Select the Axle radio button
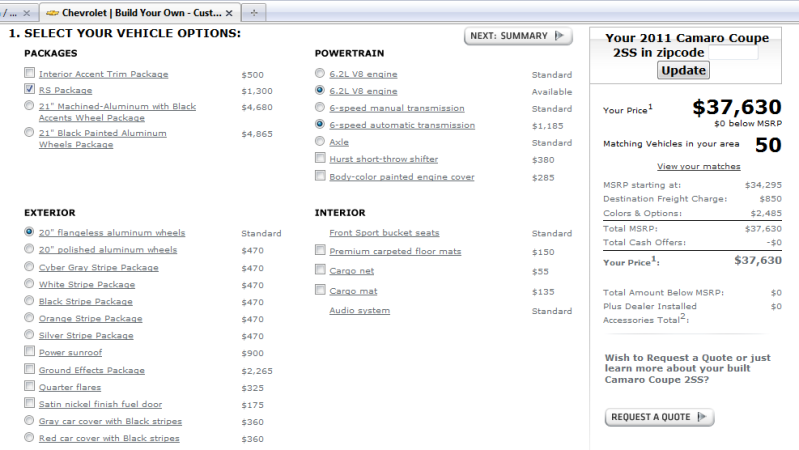This screenshot has width=799, height=450. 319,141
